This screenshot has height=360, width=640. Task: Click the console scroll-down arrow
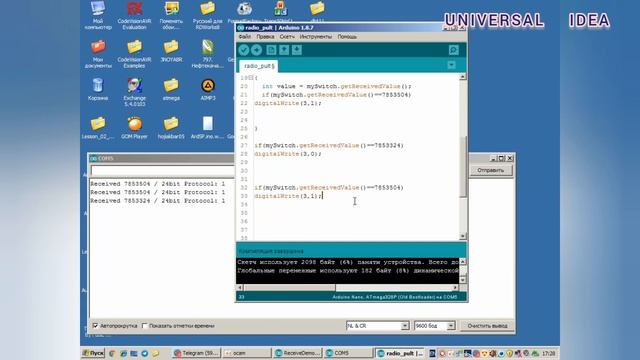point(462,280)
